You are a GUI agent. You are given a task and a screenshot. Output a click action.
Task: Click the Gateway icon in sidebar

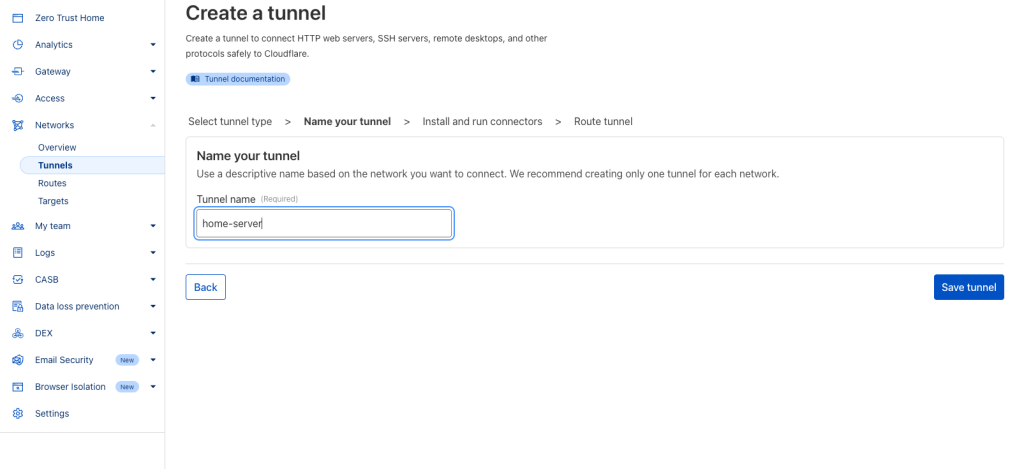18,72
